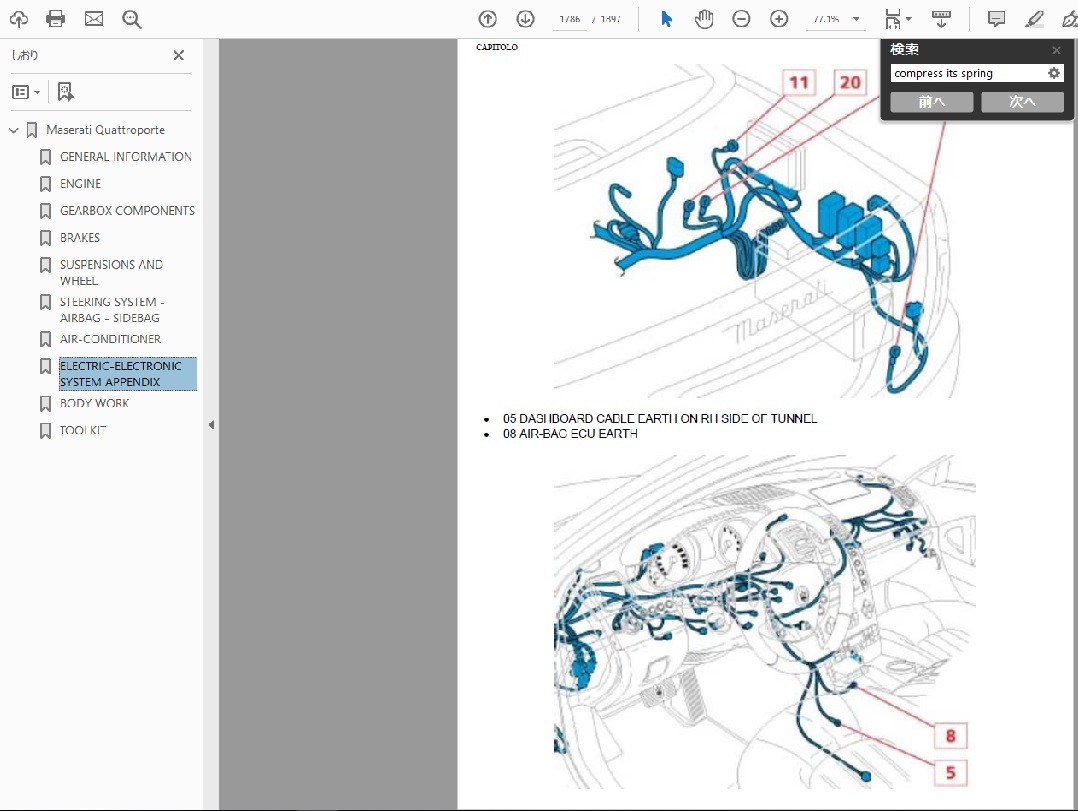
Task: Go to the BRAKES bookmark
Action: point(80,238)
